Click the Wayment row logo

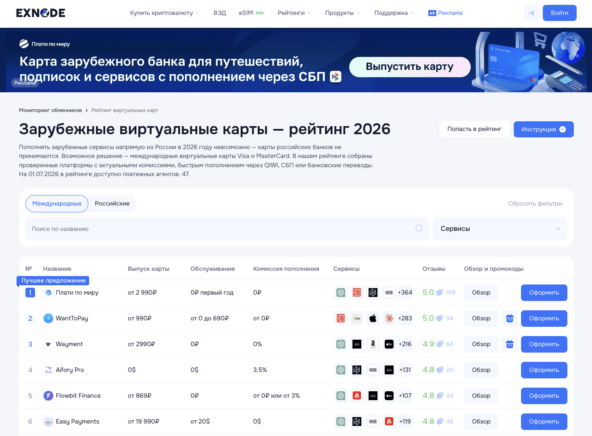coord(48,344)
